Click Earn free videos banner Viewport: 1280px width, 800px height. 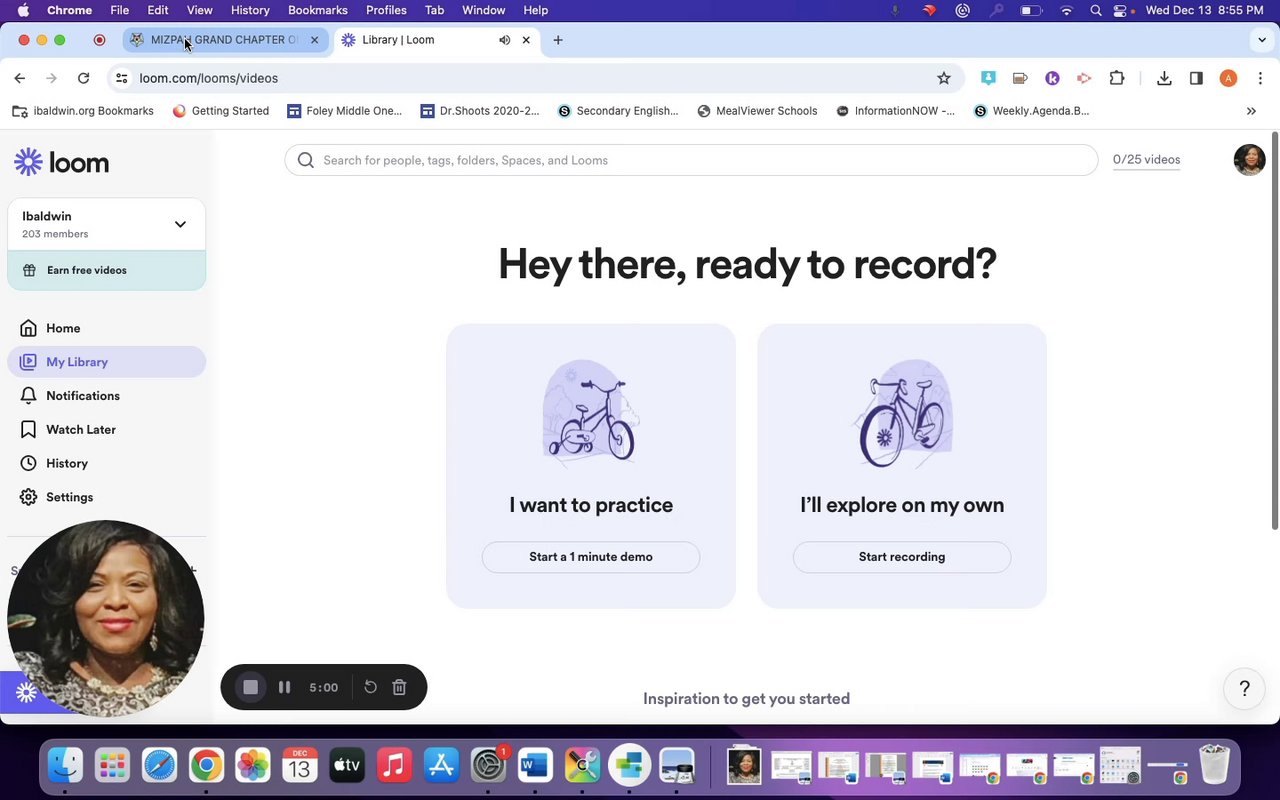pyautogui.click(x=106, y=270)
